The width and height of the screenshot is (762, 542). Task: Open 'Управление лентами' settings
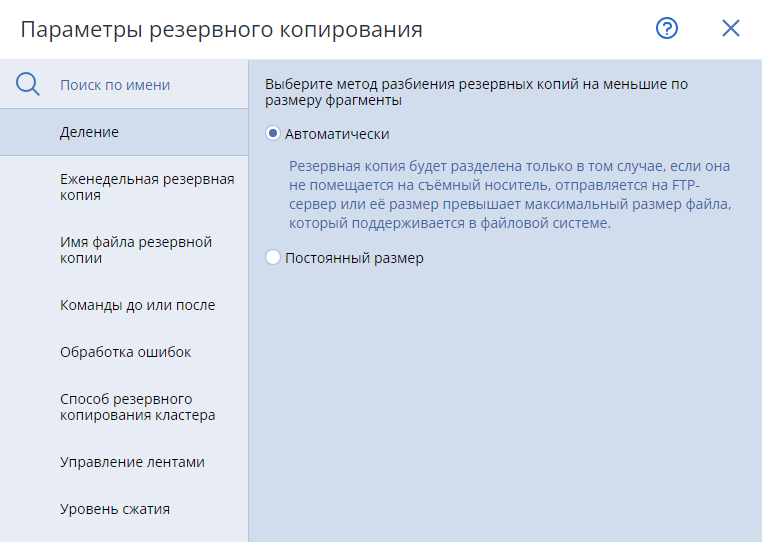(x=132, y=462)
